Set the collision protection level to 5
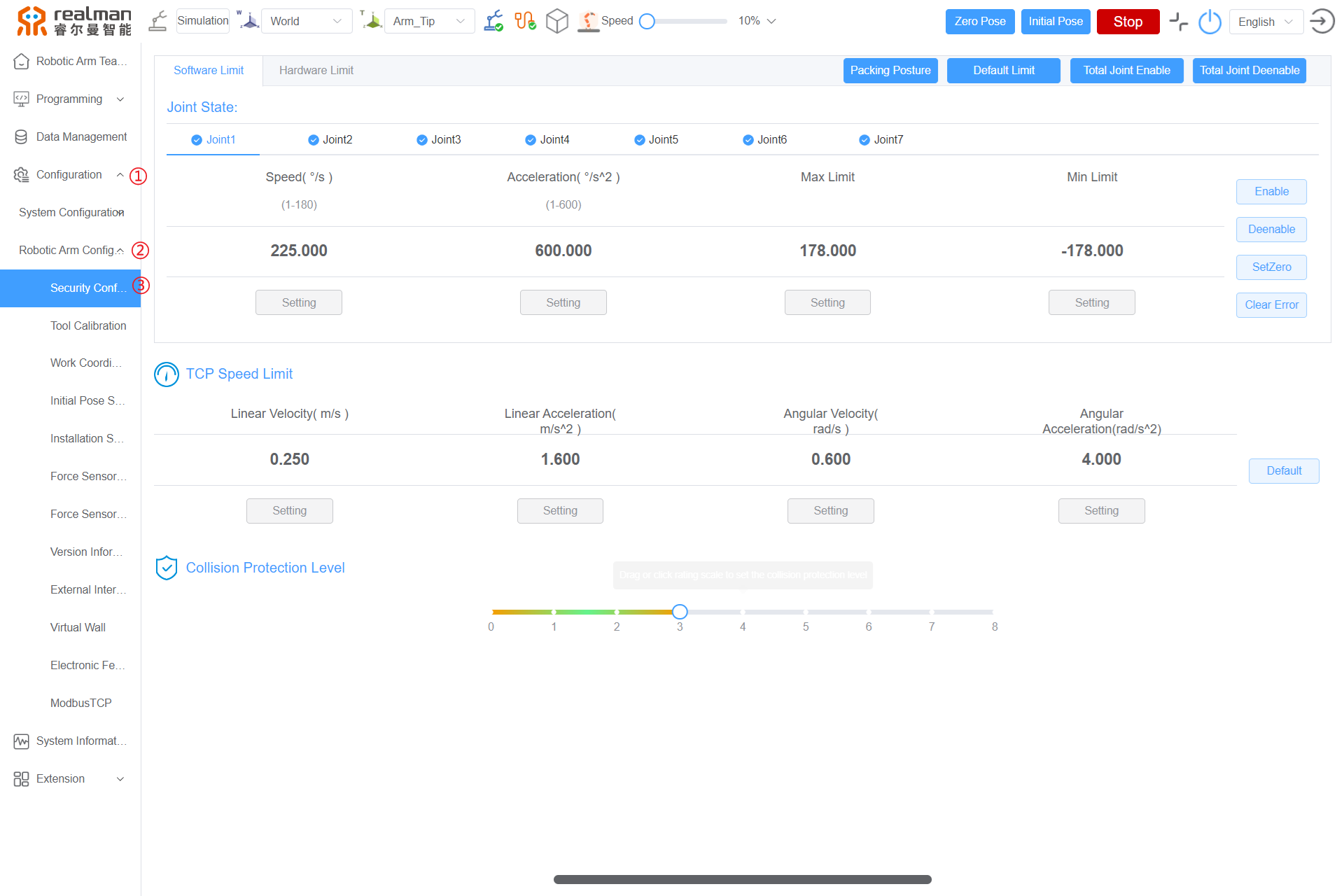 (x=806, y=612)
